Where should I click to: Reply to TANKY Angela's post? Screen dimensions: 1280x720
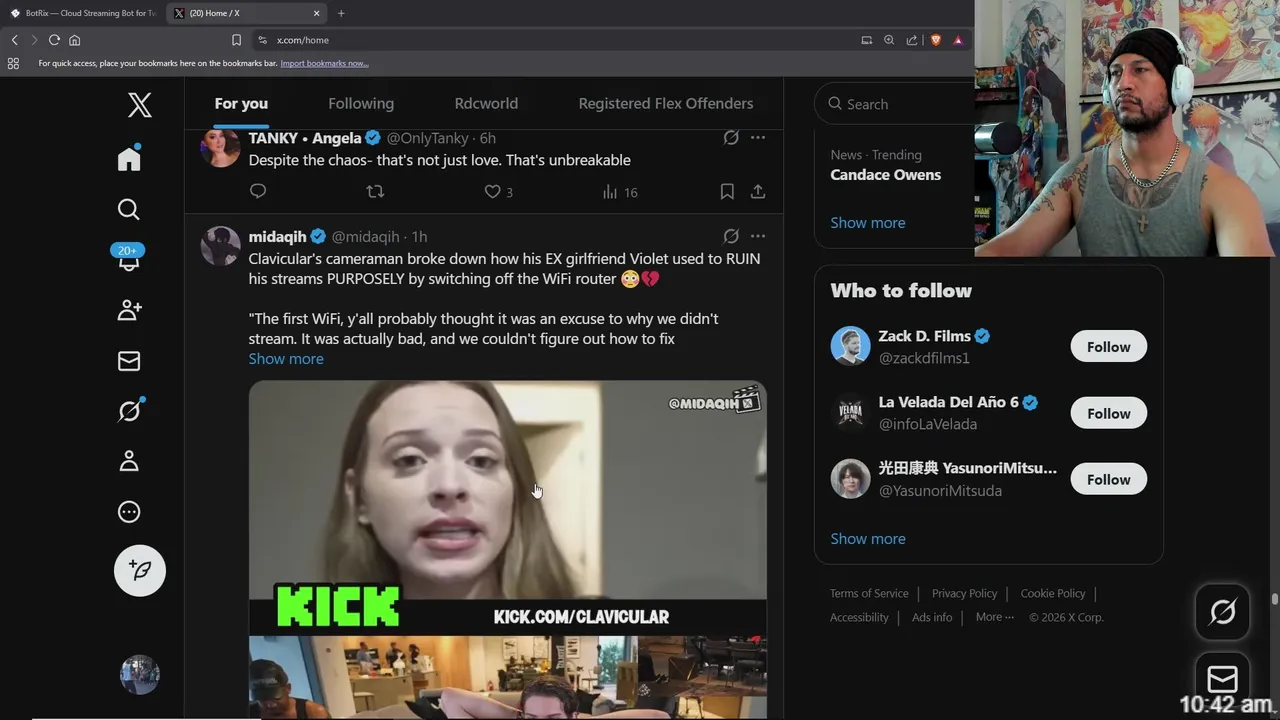click(x=258, y=191)
